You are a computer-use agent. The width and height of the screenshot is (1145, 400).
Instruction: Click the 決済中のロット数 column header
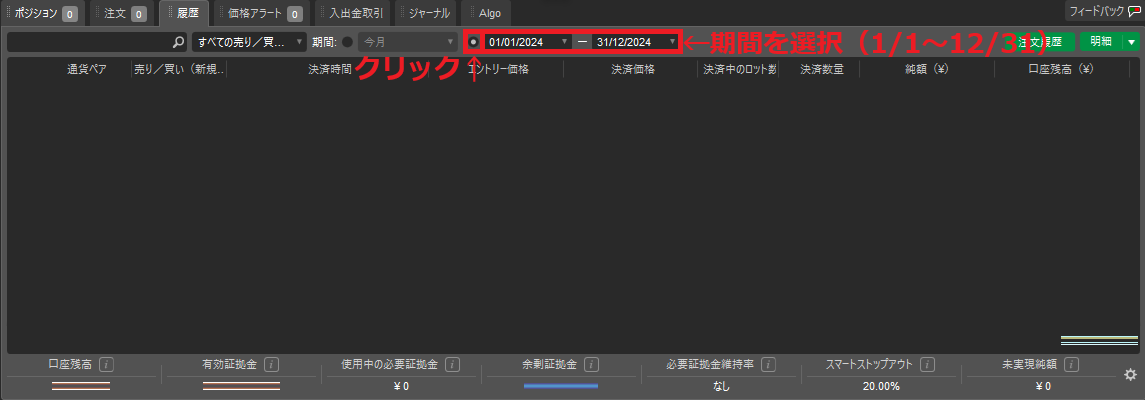point(739,69)
